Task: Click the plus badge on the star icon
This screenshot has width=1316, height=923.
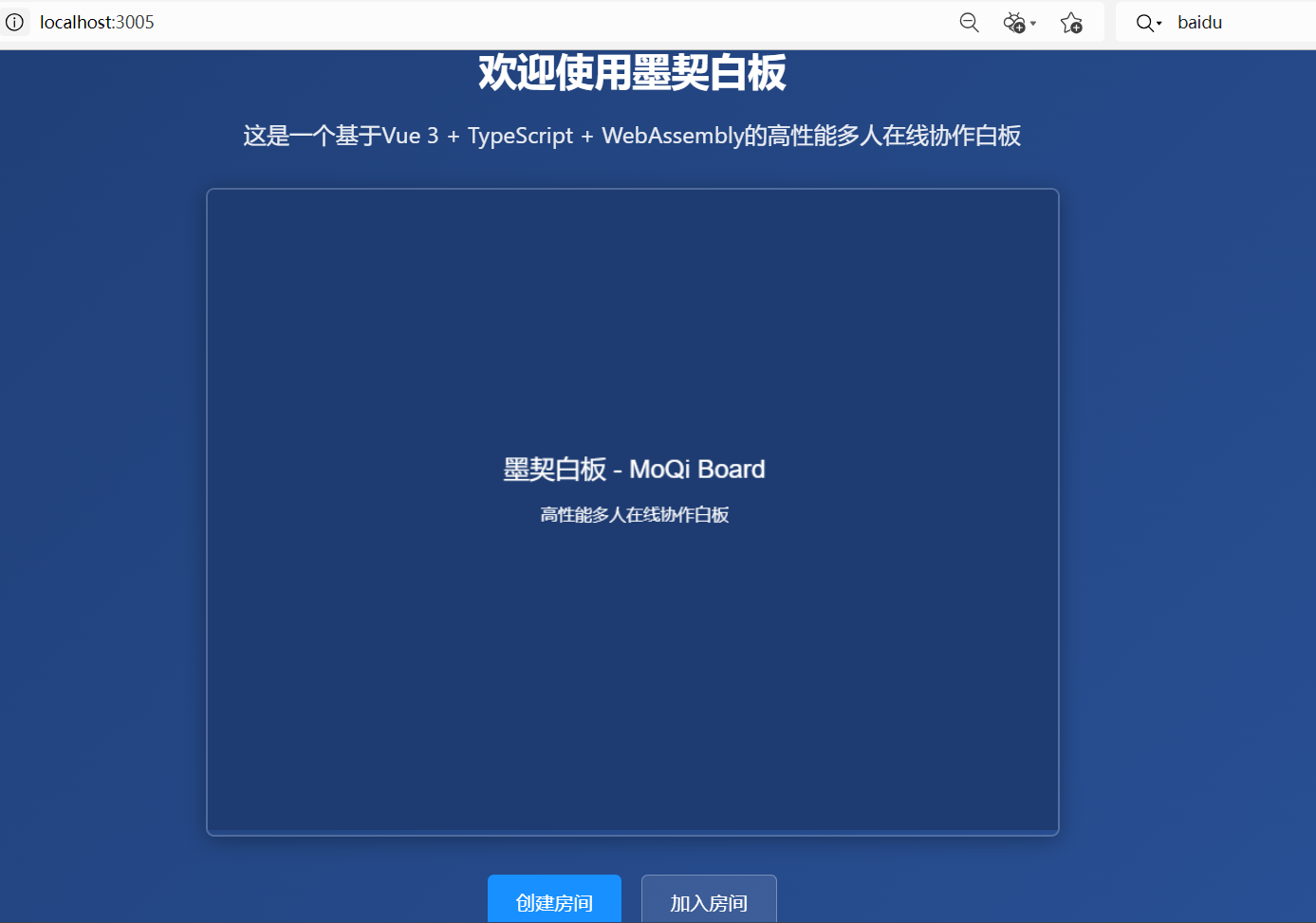Action: click(x=1078, y=28)
